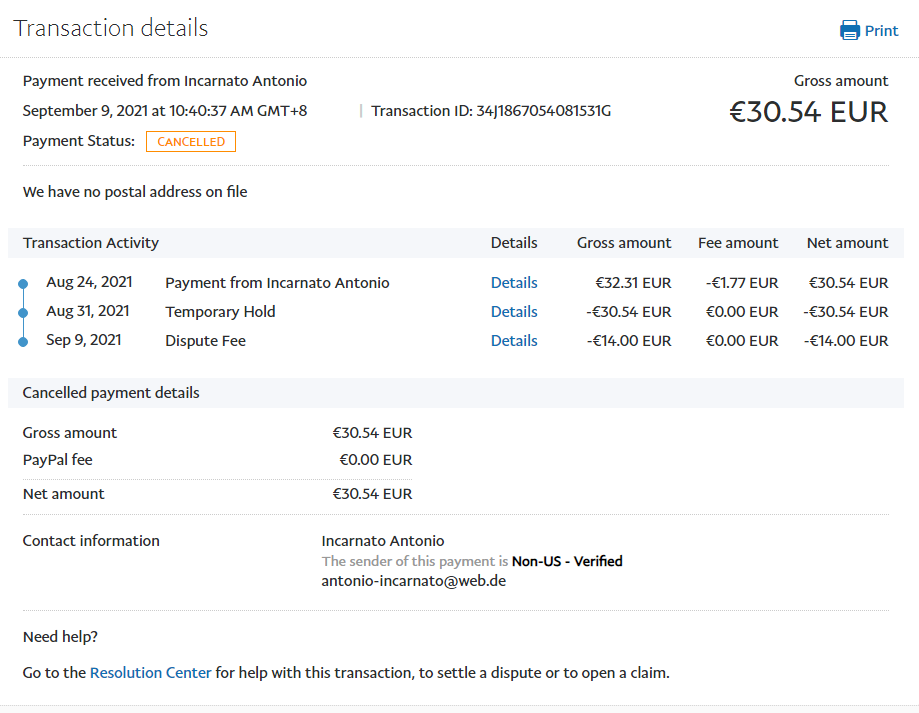Click the antonio-incarnato@web.de email address

coord(414,580)
